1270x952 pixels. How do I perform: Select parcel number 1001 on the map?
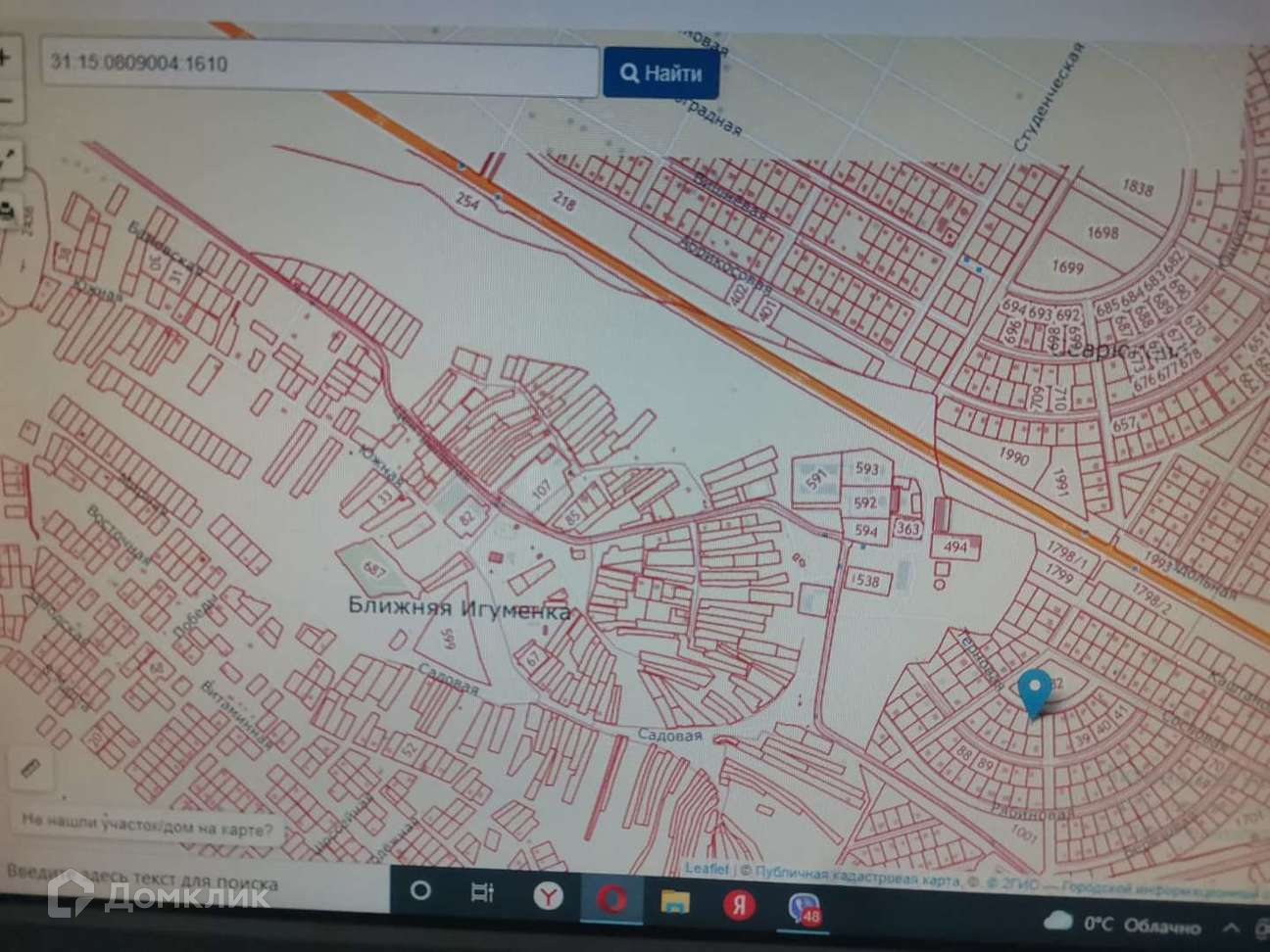1024,834
